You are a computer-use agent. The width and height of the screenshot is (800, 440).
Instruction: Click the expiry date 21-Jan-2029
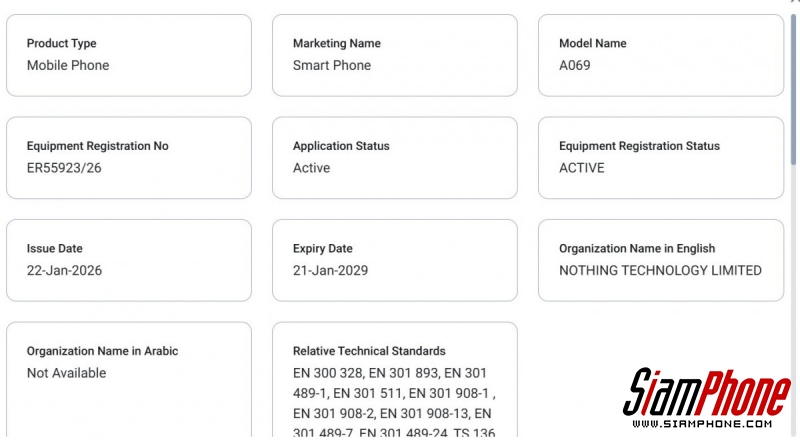pyautogui.click(x=330, y=271)
